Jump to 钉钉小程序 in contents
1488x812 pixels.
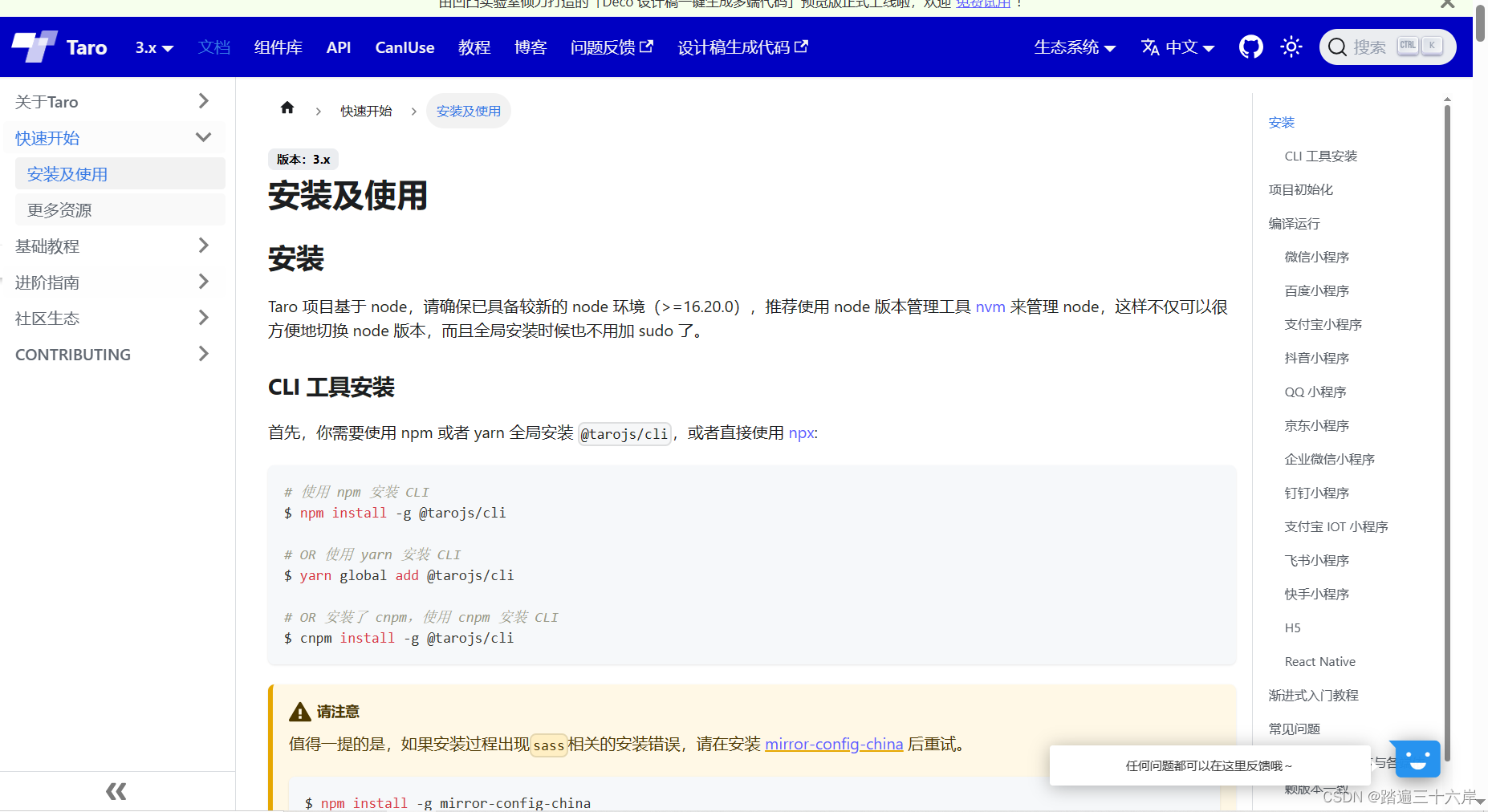pyautogui.click(x=1316, y=493)
